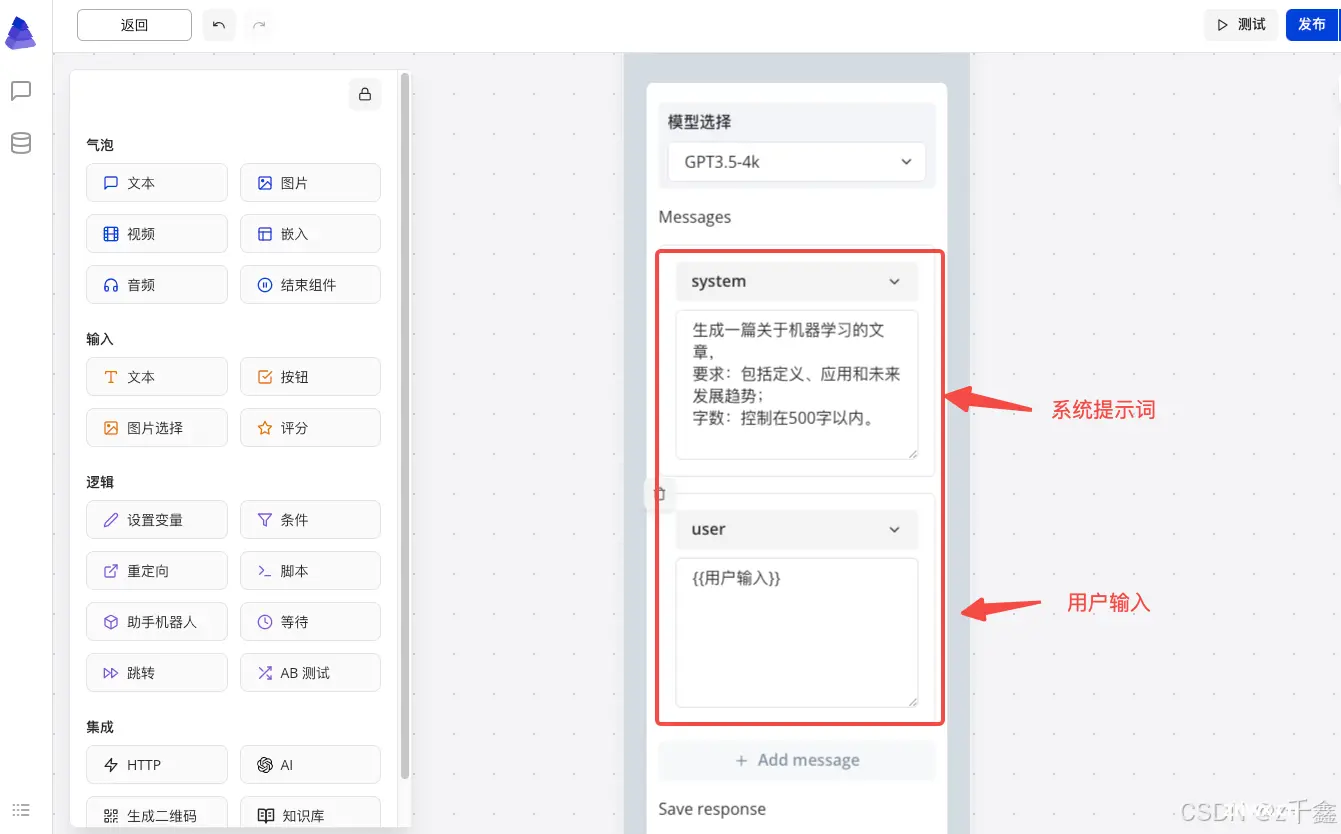
Task: Add an HTTP integration block
Action: 157,765
